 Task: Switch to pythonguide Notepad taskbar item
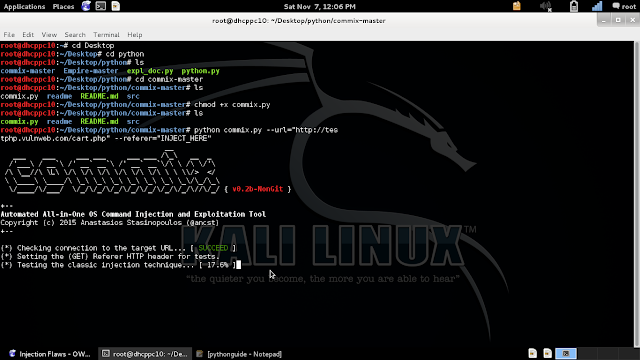239,354
